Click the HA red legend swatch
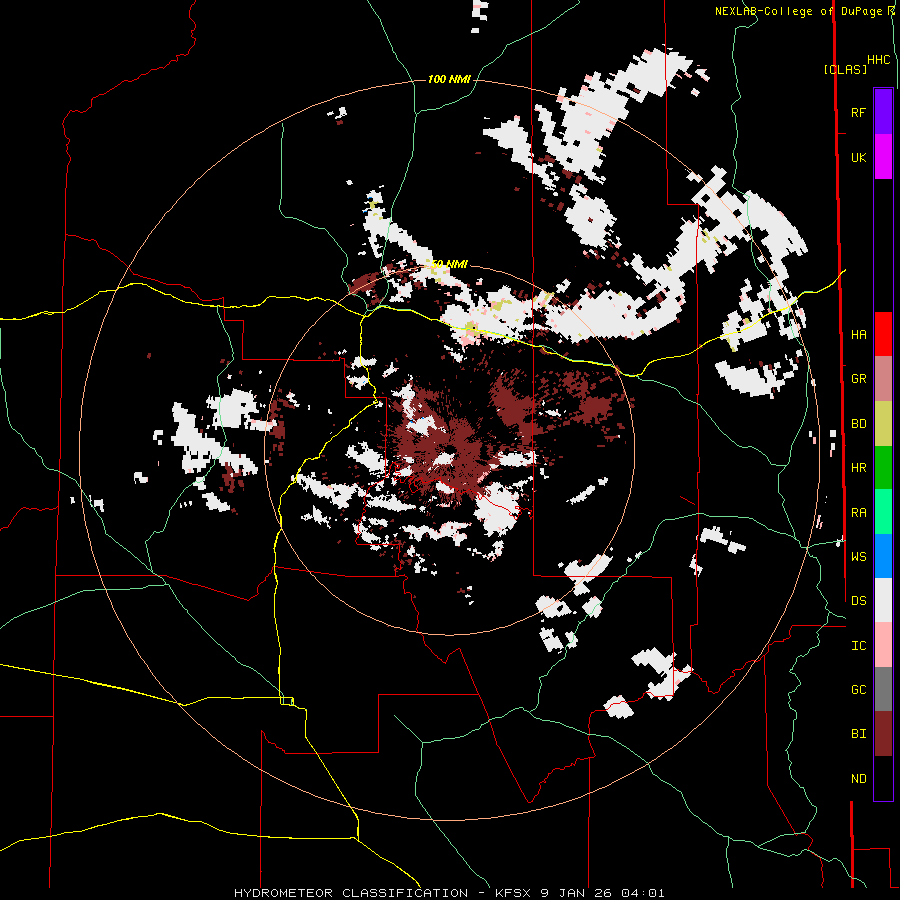The height and width of the screenshot is (900, 900). [883, 334]
